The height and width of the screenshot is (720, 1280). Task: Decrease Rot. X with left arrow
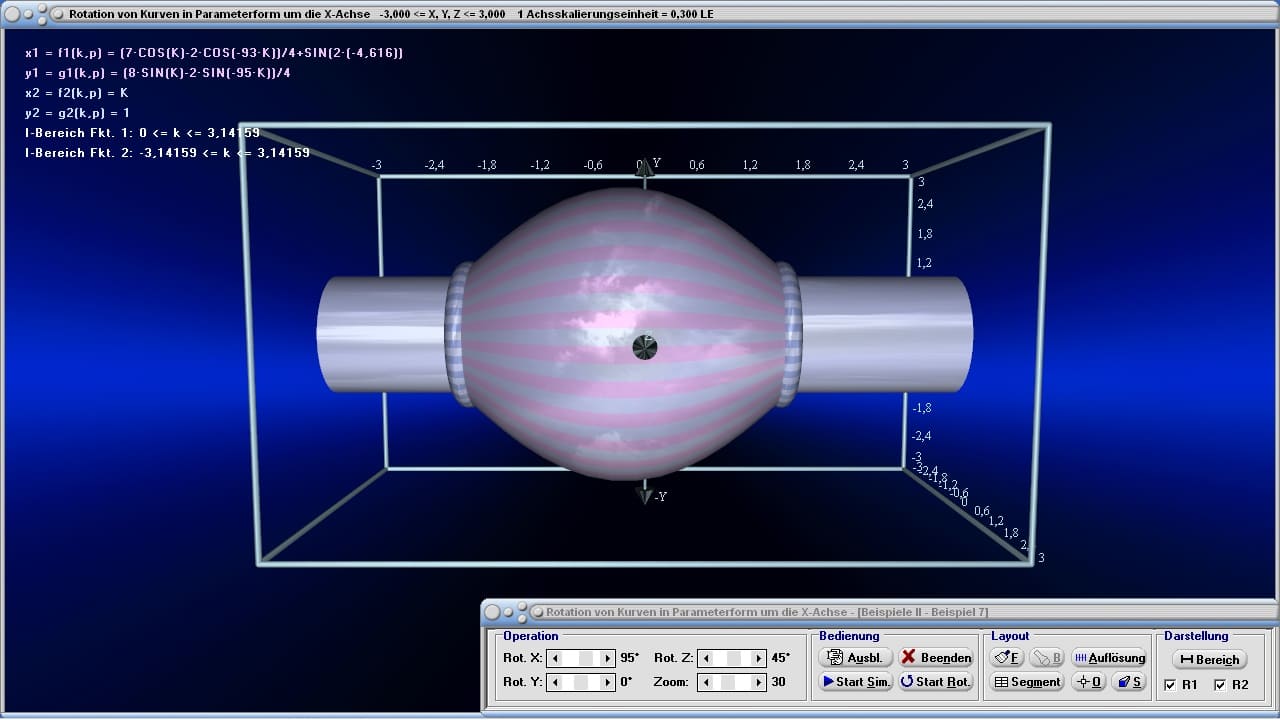coord(555,658)
